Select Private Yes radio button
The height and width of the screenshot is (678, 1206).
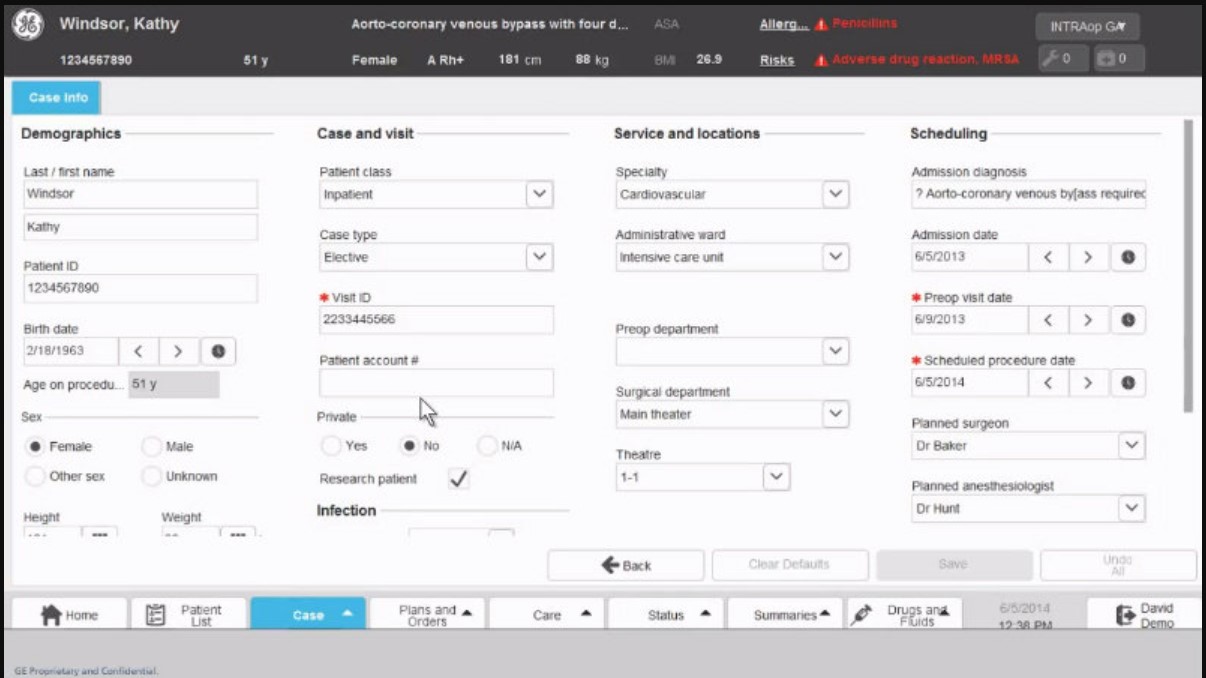[x=331, y=446]
